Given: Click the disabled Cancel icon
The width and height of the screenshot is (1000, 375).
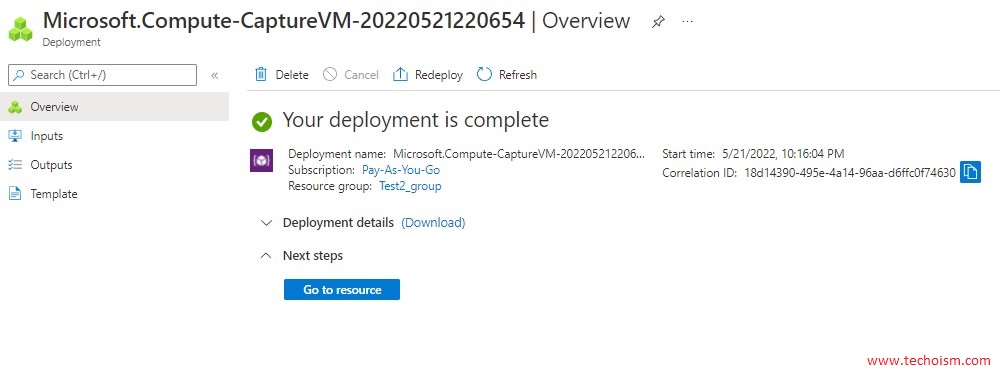Looking at the screenshot, I should click(330, 75).
